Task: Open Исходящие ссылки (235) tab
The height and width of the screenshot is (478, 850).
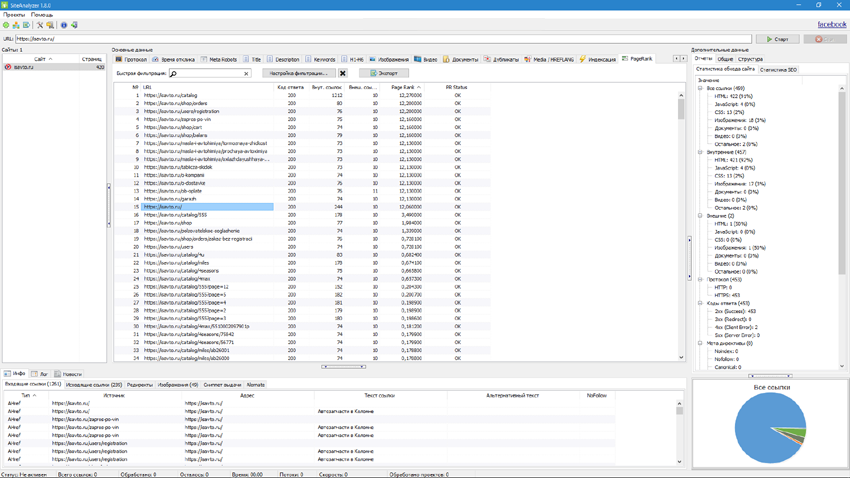Action: click(94, 385)
